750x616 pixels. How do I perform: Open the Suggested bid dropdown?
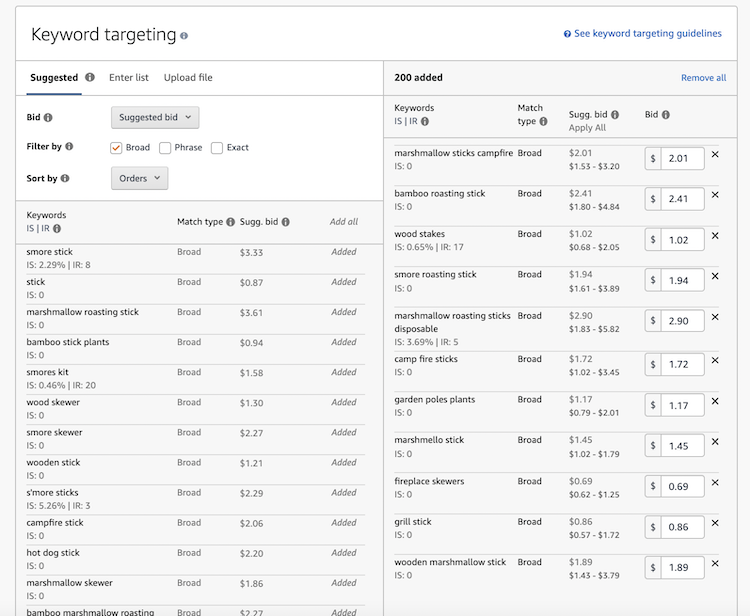point(155,117)
